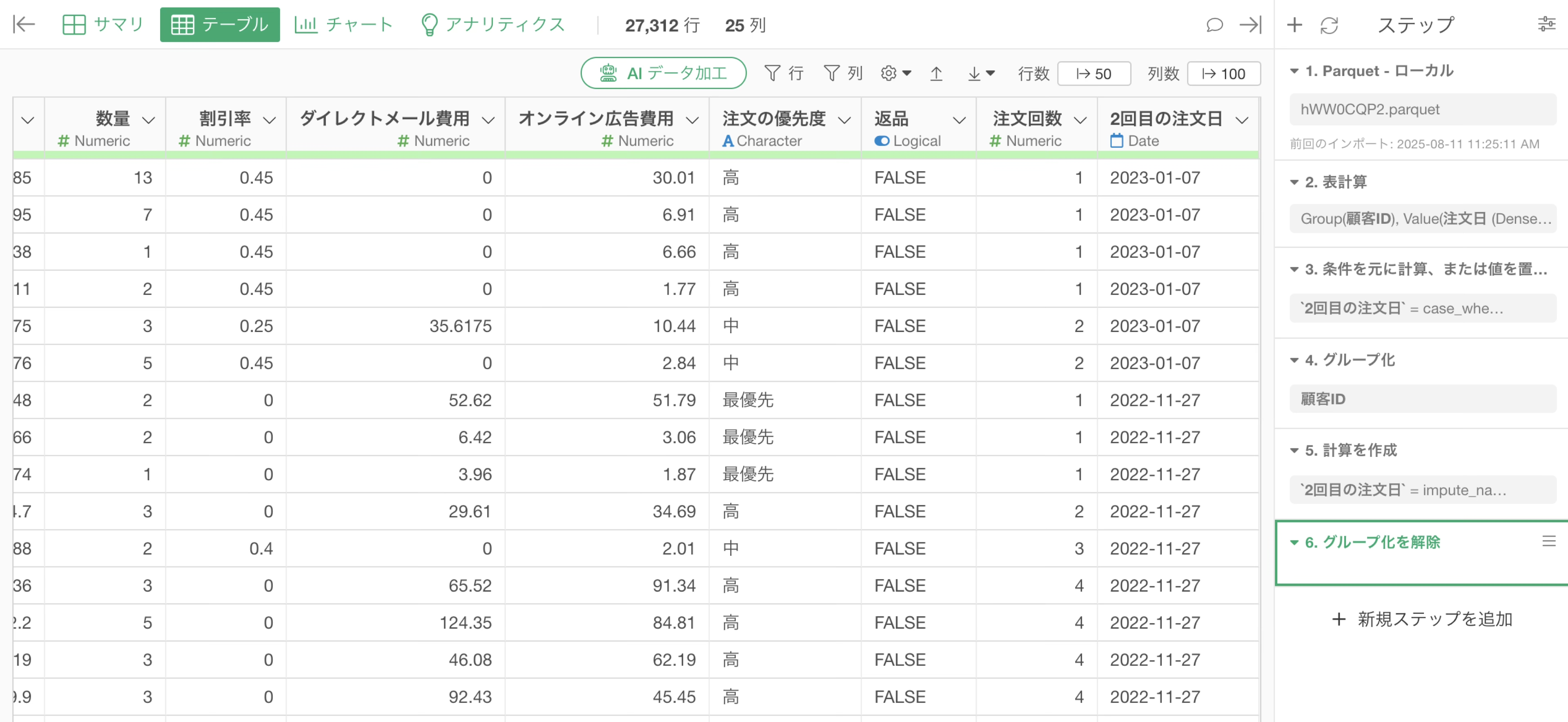
Task: Click the 124.35 direct mail cost cell
Action: pyautogui.click(x=396, y=622)
